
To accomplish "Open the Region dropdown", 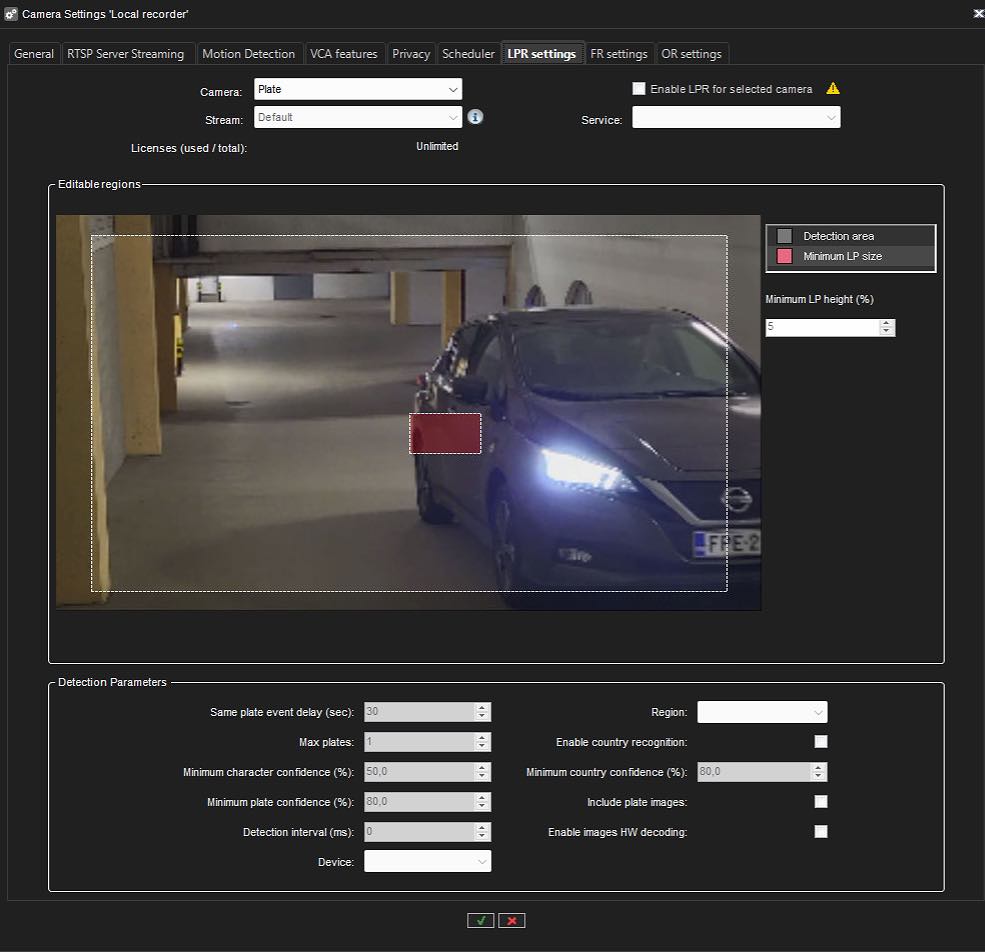I will (762, 712).
